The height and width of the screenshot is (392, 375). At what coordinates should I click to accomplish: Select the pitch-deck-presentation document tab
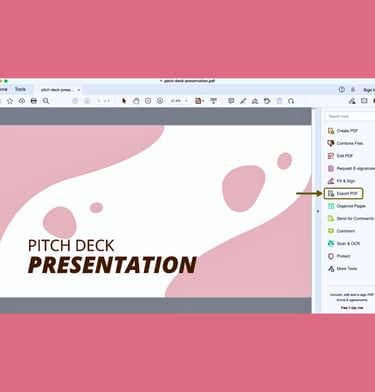(x=57, y=90)
